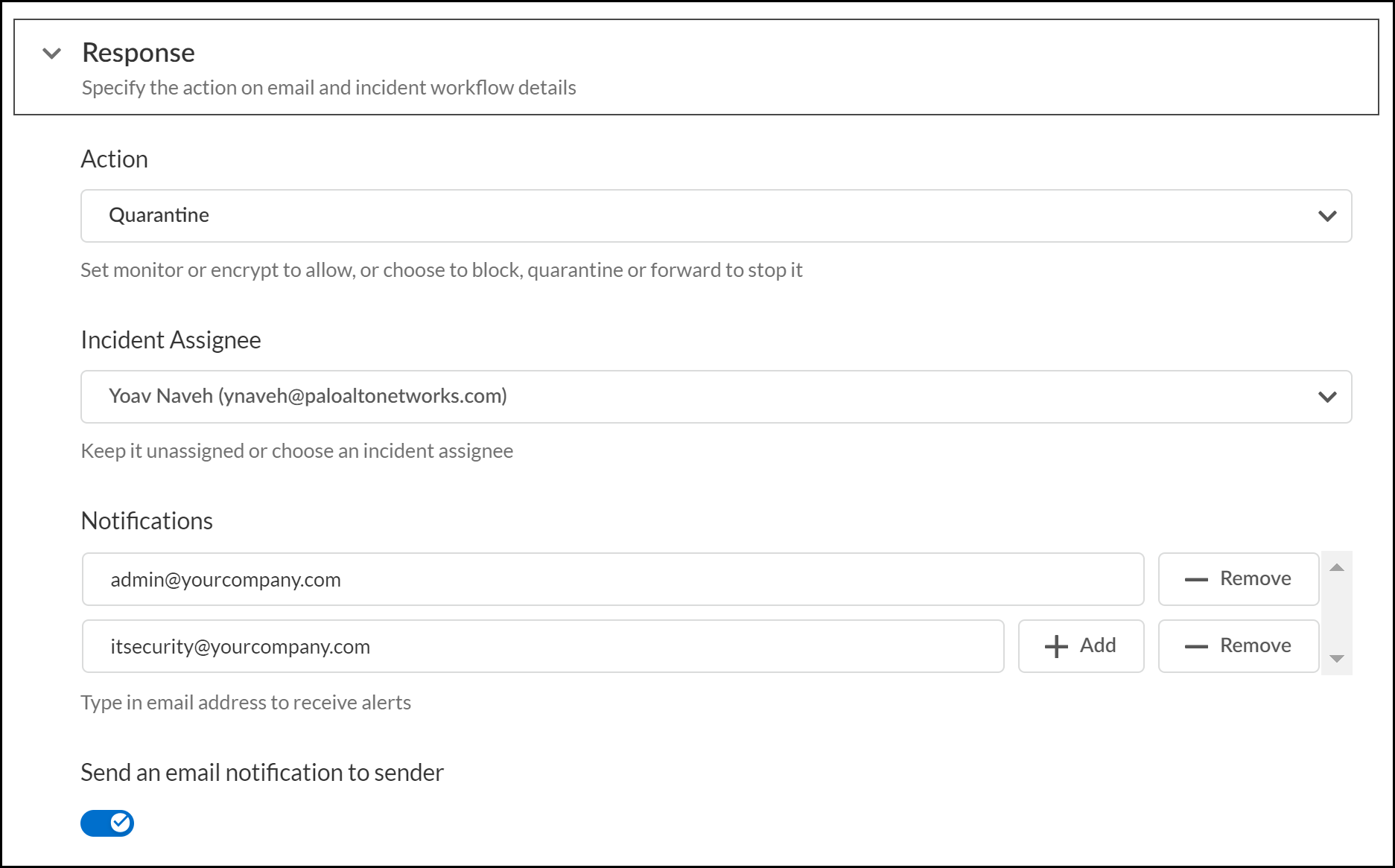Click the chevron on the Action dropdown
Screen dimensions: 1395x868
(x=1326, y=216)
